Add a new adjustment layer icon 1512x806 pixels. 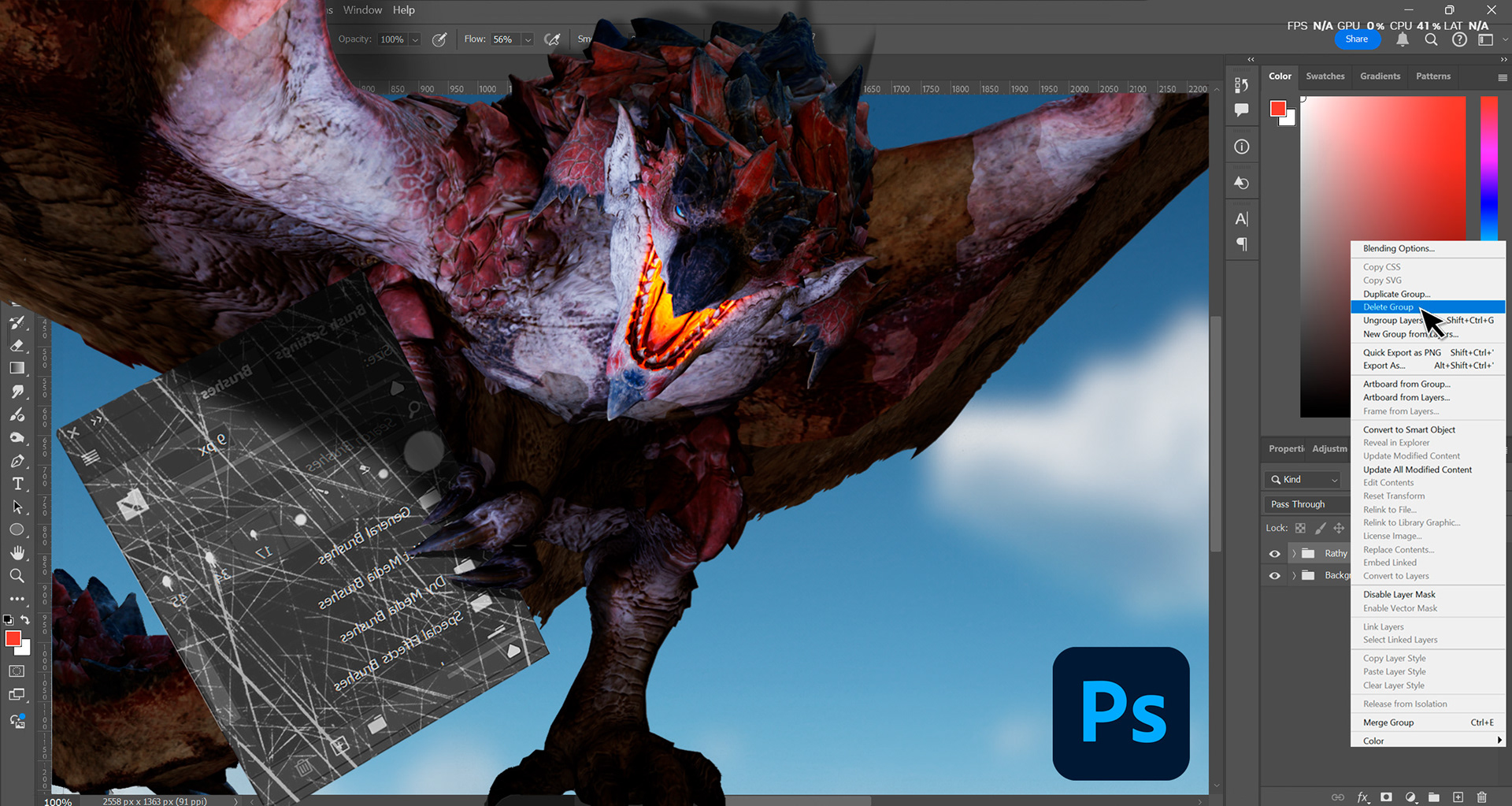(x=1410, y=797)
